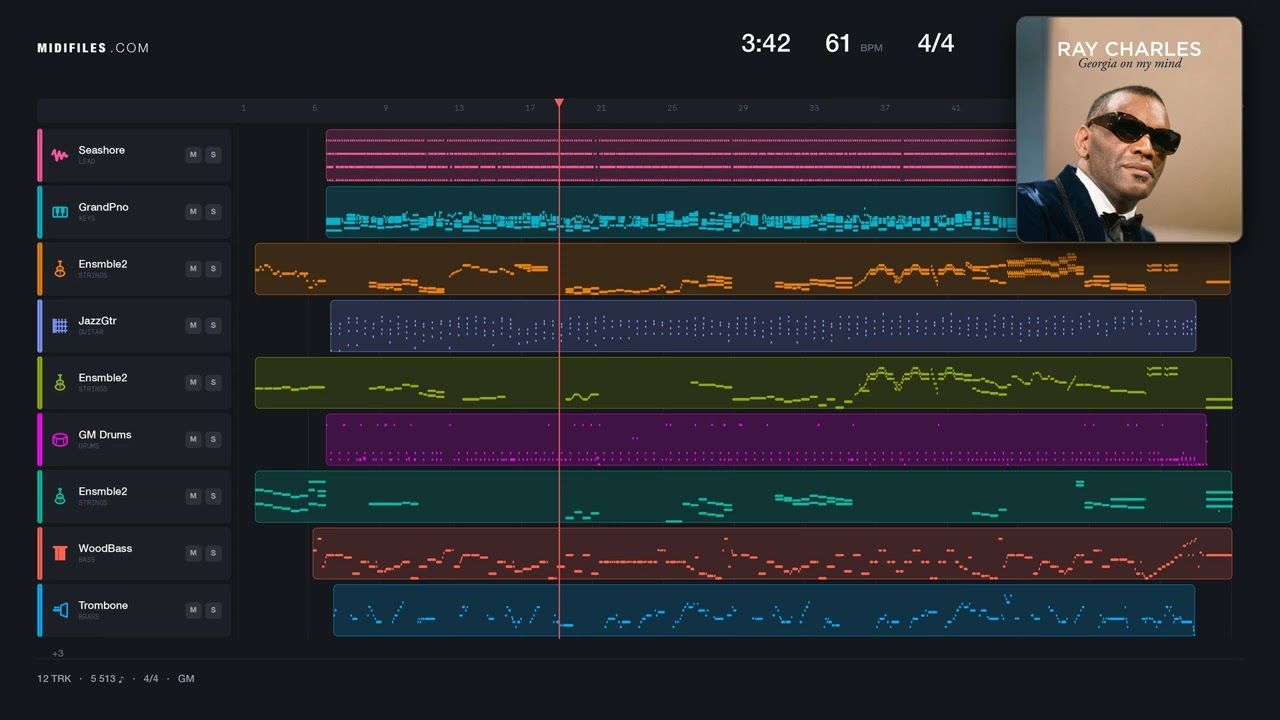Mute the Seashore track
Viewport: 1280px width, 720px height.
pyautogui.click(x=193, y=155)
